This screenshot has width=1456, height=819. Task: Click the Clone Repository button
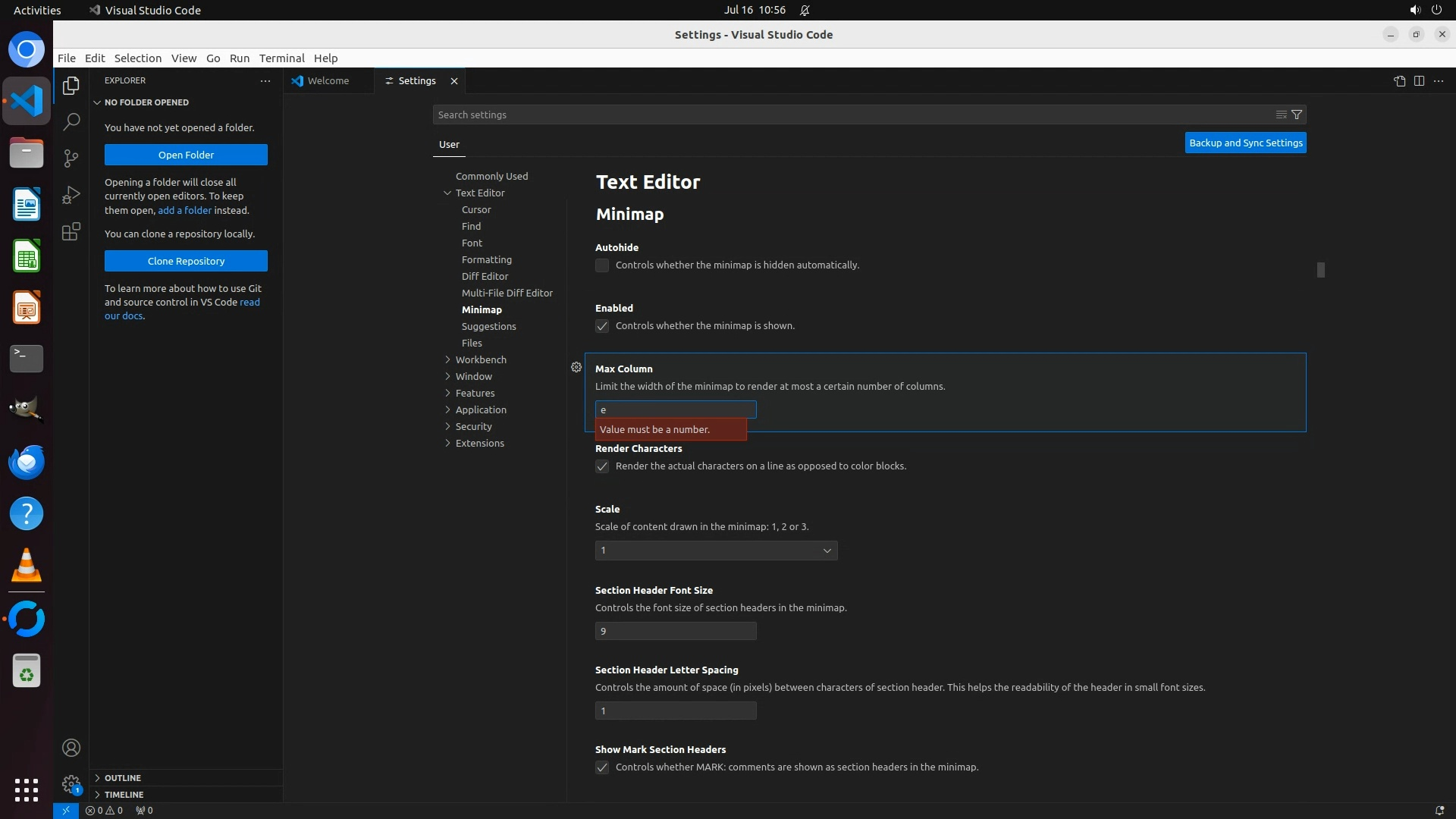[186, 261]
